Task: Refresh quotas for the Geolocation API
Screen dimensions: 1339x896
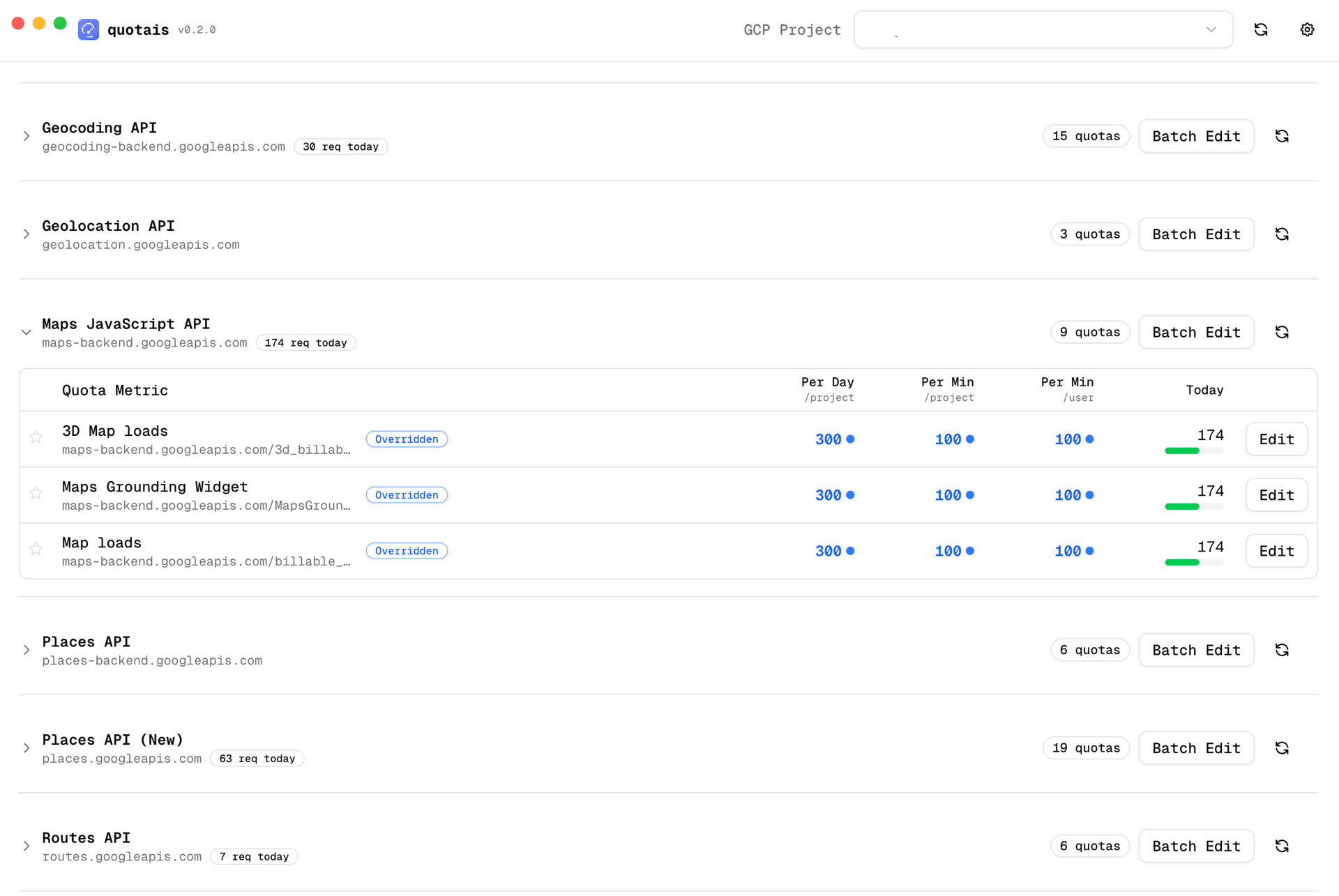Action: point(1283,234)
